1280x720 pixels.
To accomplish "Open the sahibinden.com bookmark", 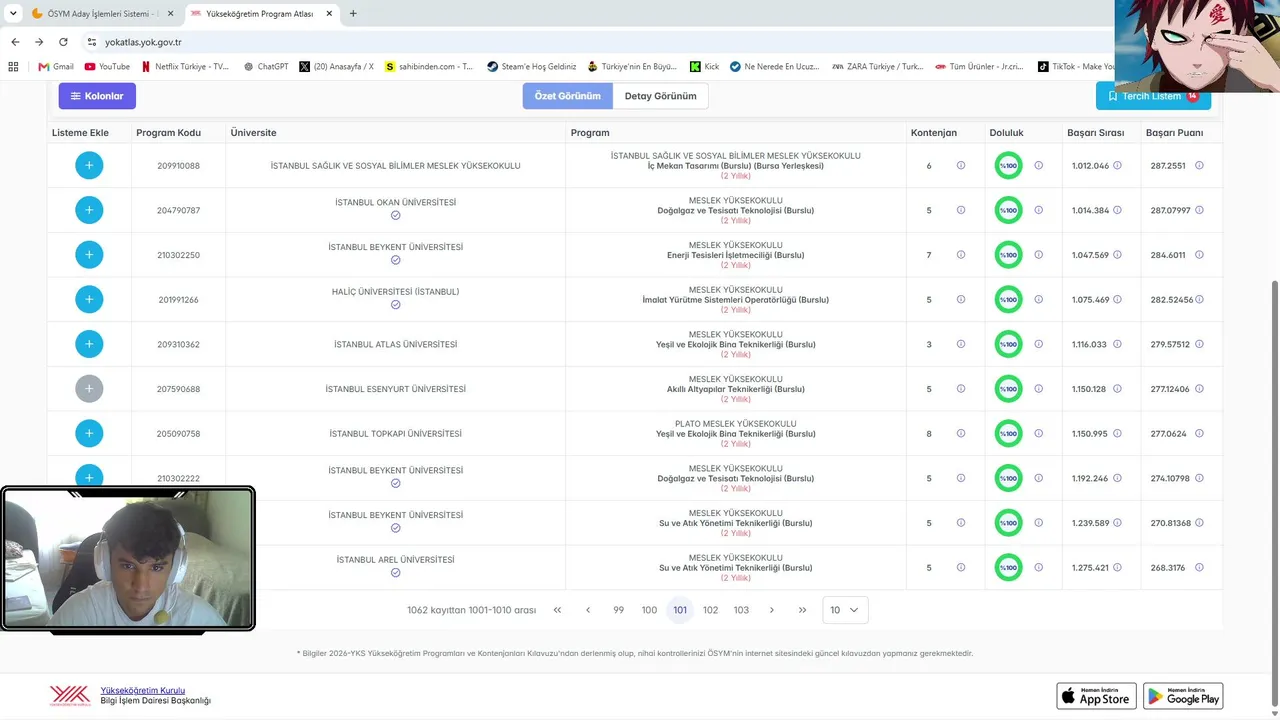I will point(429,66).
